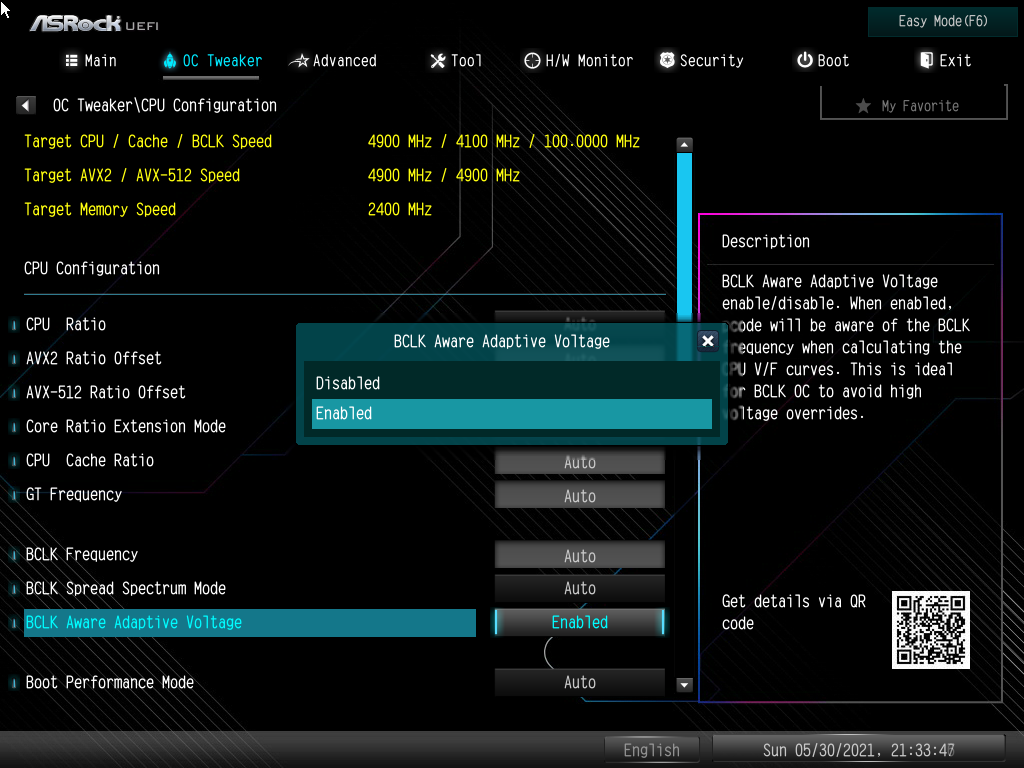The height and width of the screenshot is (768, 1024).
Task: Open the GT Frequency value field
Action: point(579,496)
